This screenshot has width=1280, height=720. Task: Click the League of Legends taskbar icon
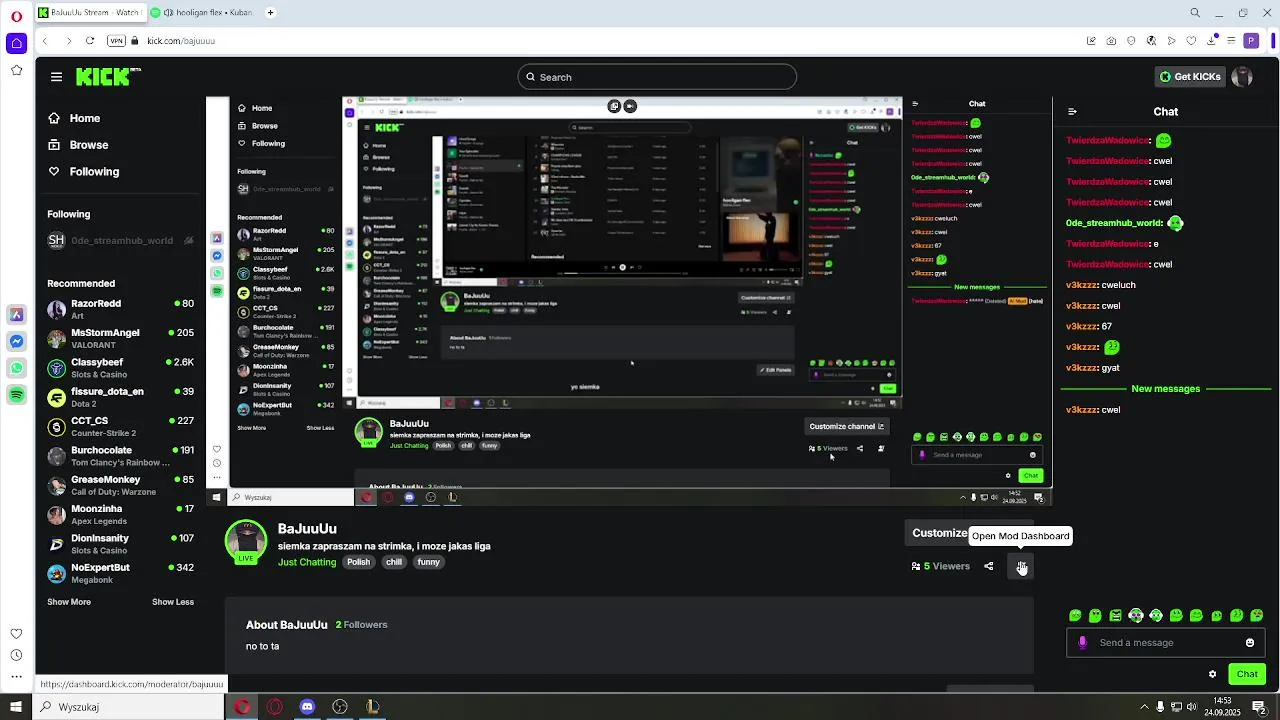click(372, 707)
